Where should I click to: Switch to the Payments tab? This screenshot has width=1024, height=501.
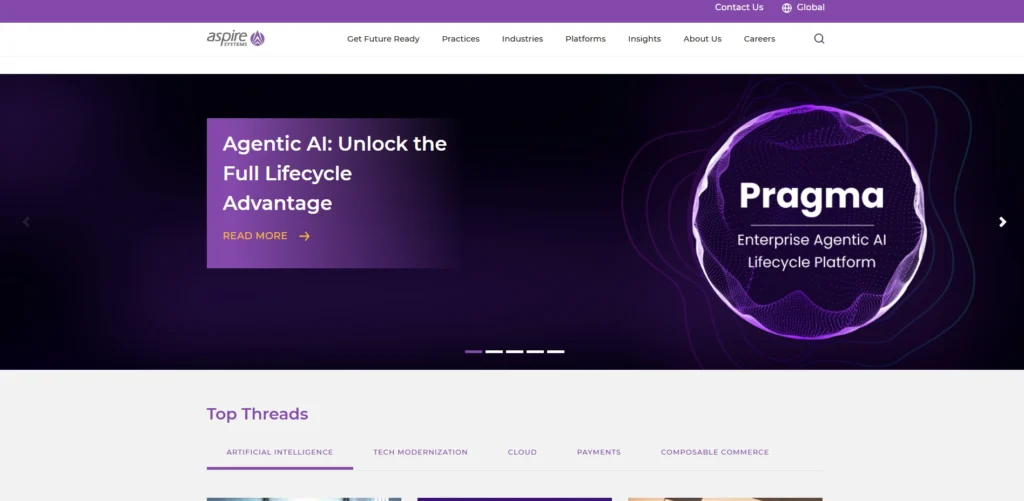coord(599,452)
